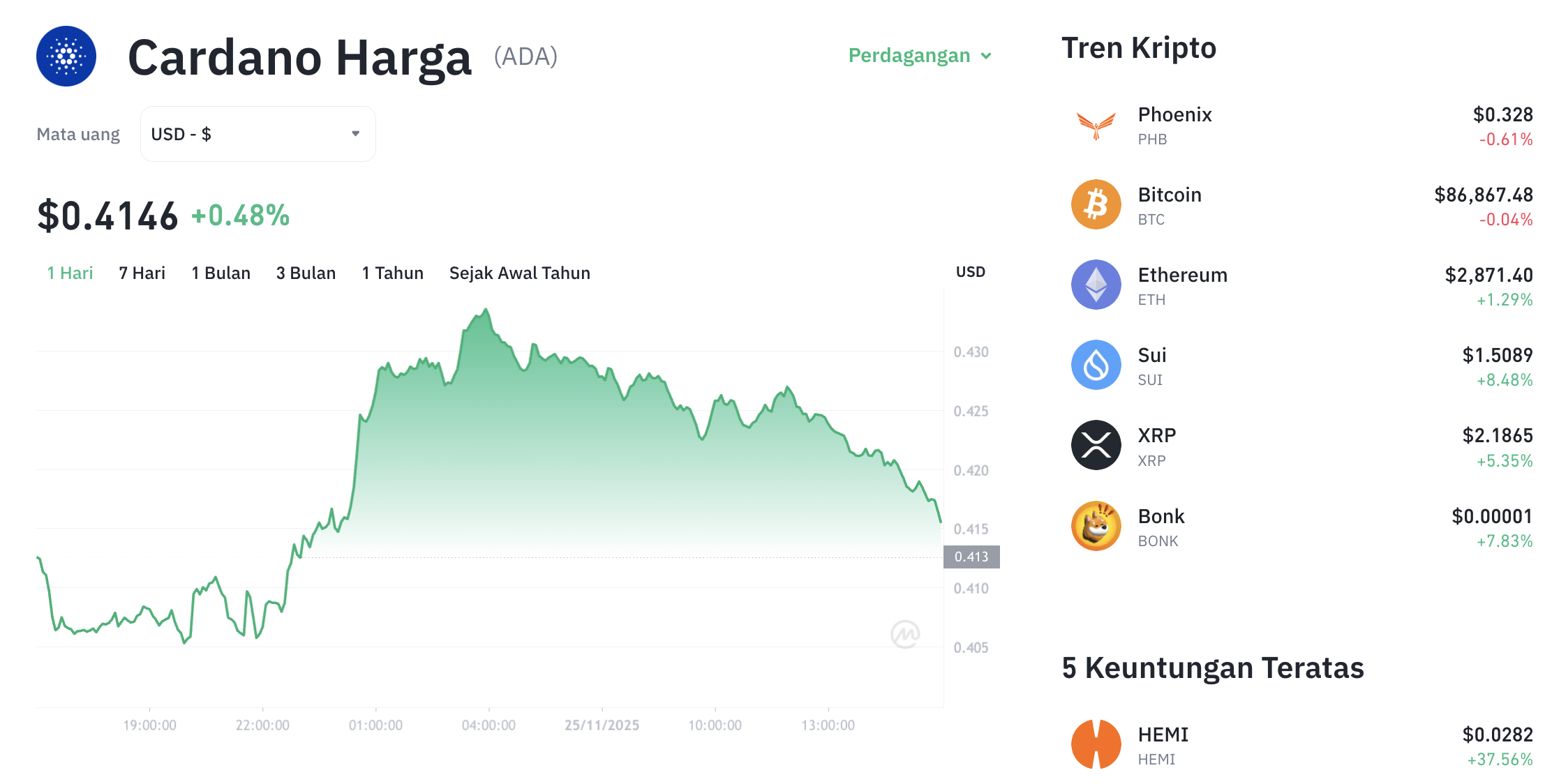Click the Ethereum icon

[1096, 285]
